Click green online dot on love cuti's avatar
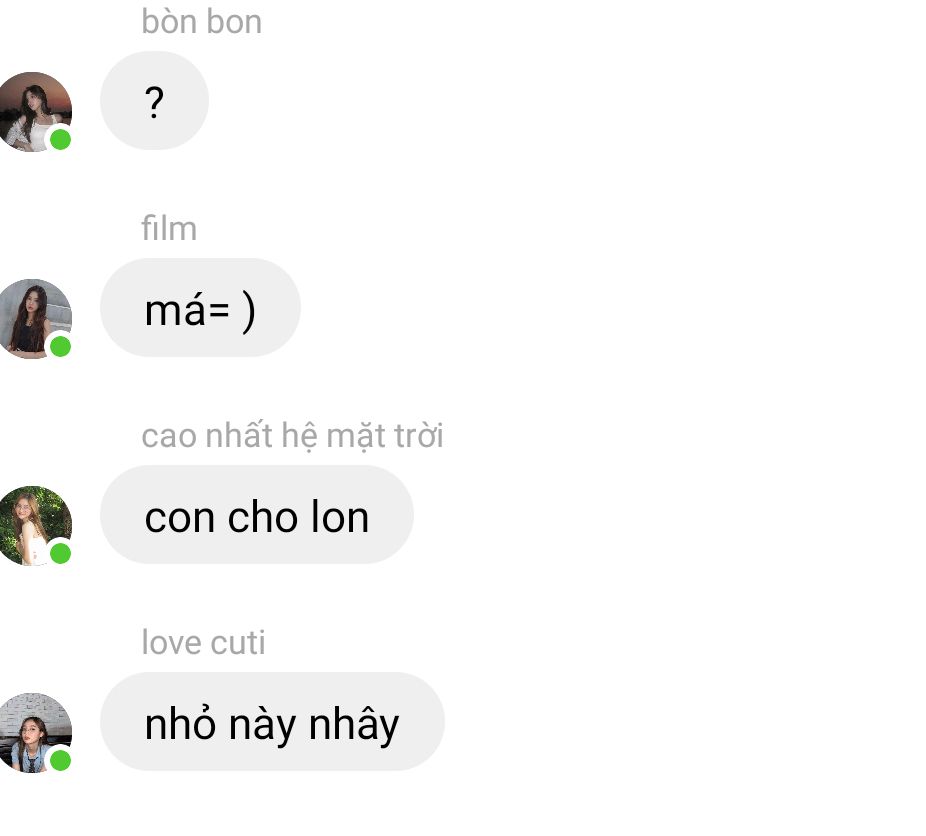 click(x=60, y=760)
